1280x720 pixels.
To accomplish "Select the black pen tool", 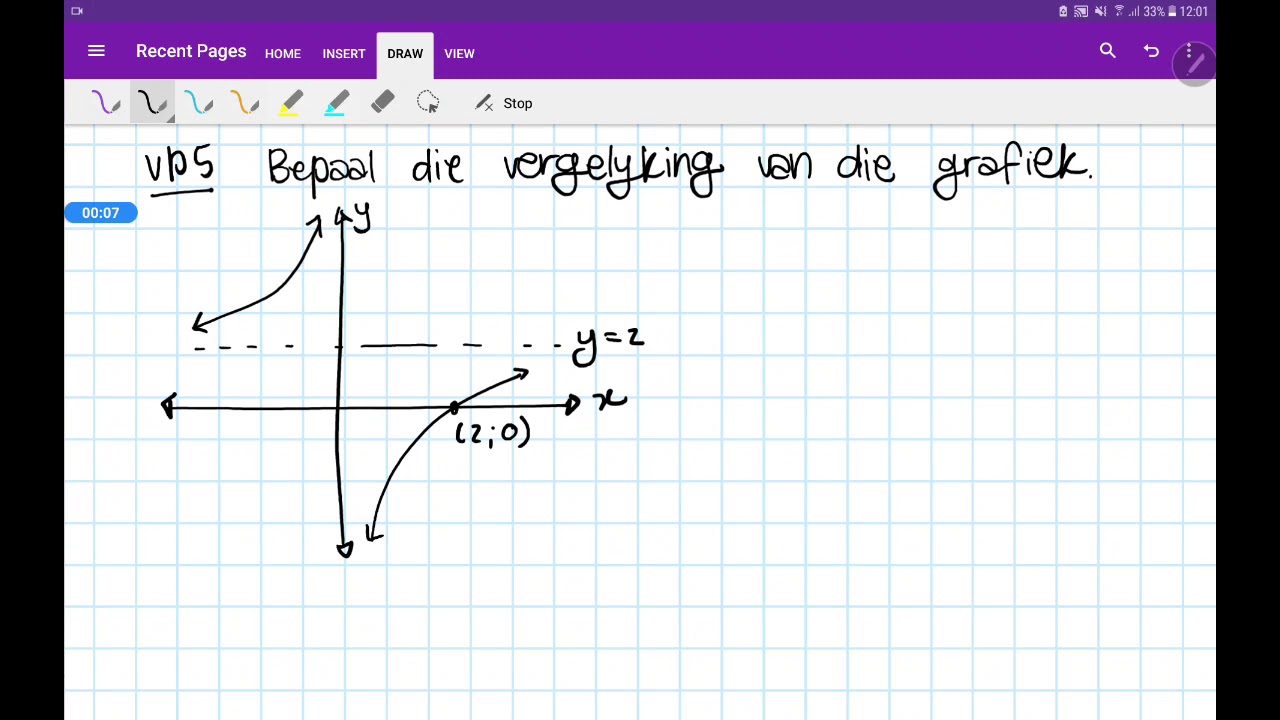I will pyautogui.click(x=152, y=103).
